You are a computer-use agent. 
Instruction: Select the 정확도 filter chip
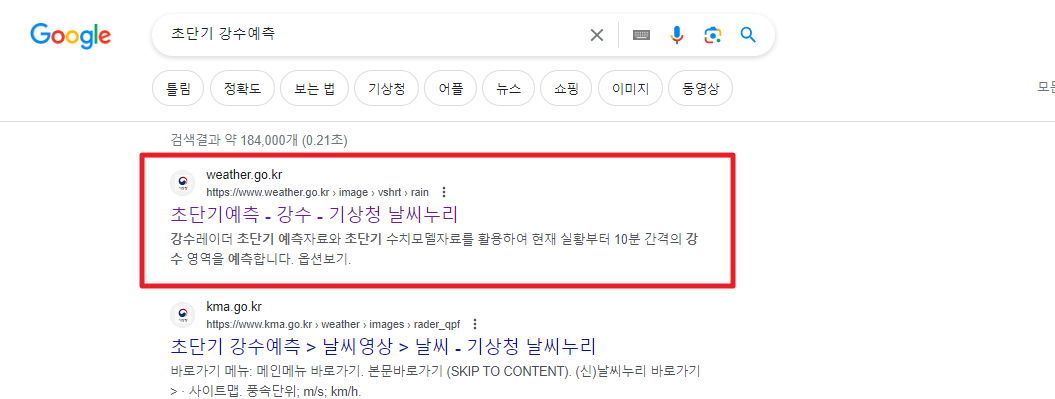(x=242, y=88)
